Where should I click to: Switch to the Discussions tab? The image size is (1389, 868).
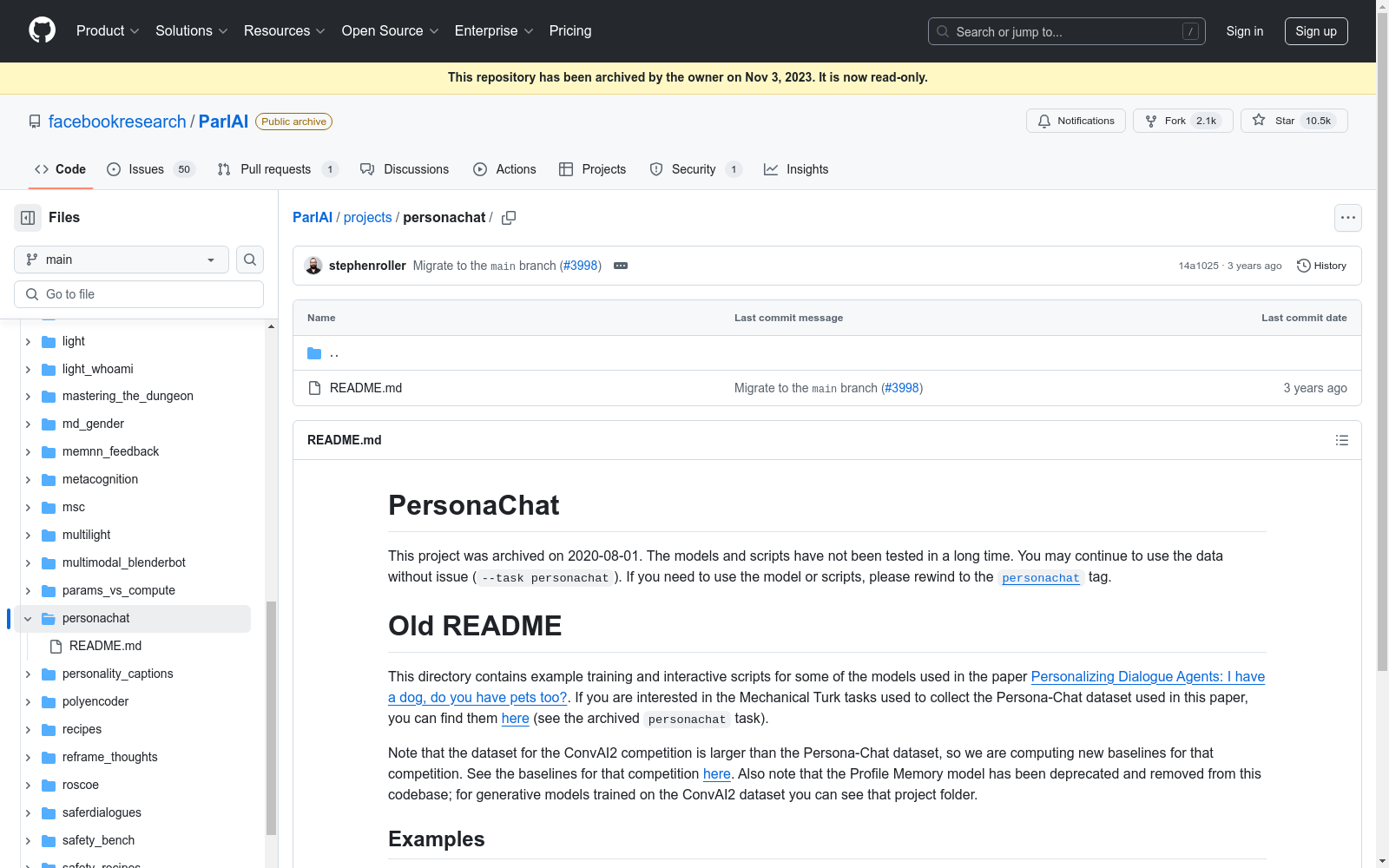point(405,169)
